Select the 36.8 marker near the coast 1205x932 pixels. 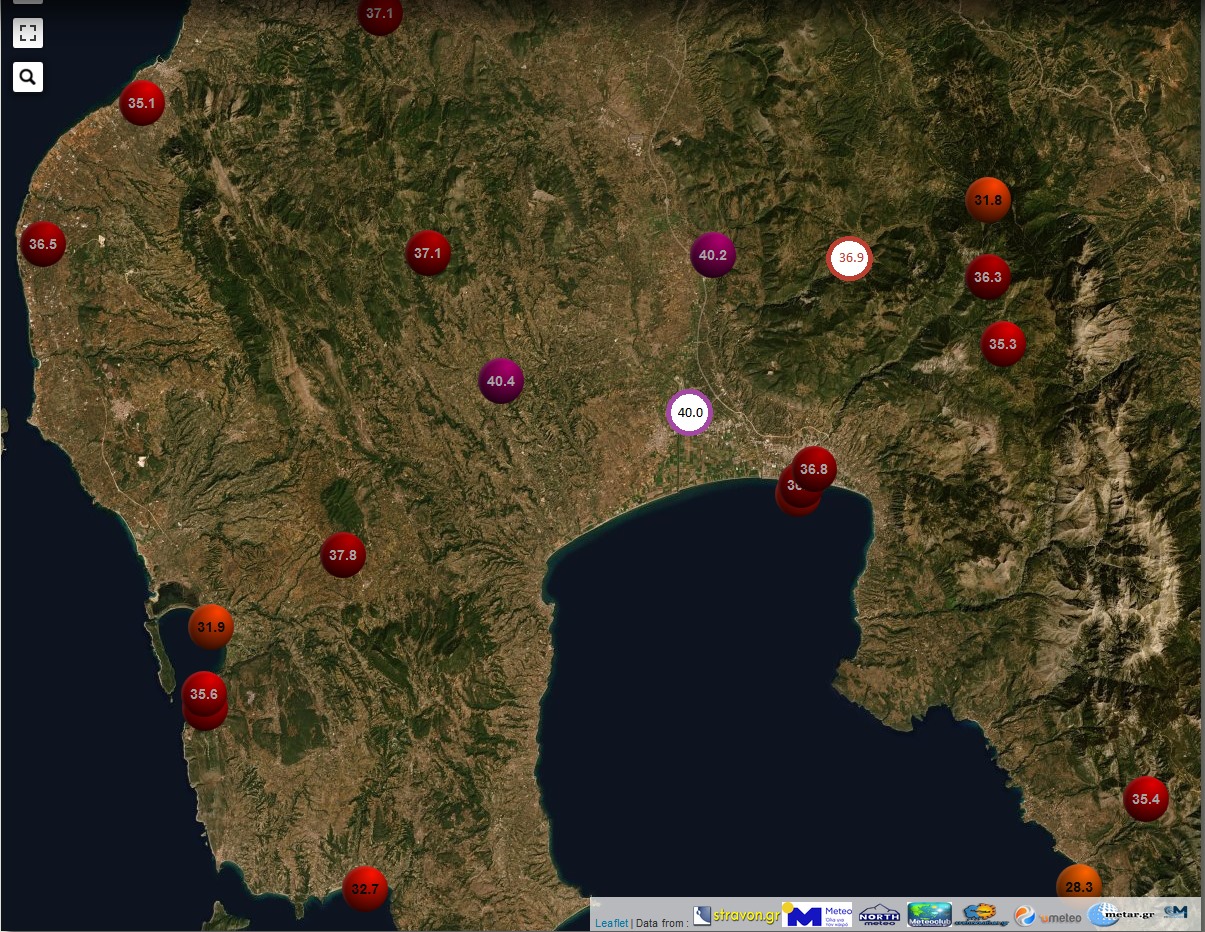pos(815,469)
